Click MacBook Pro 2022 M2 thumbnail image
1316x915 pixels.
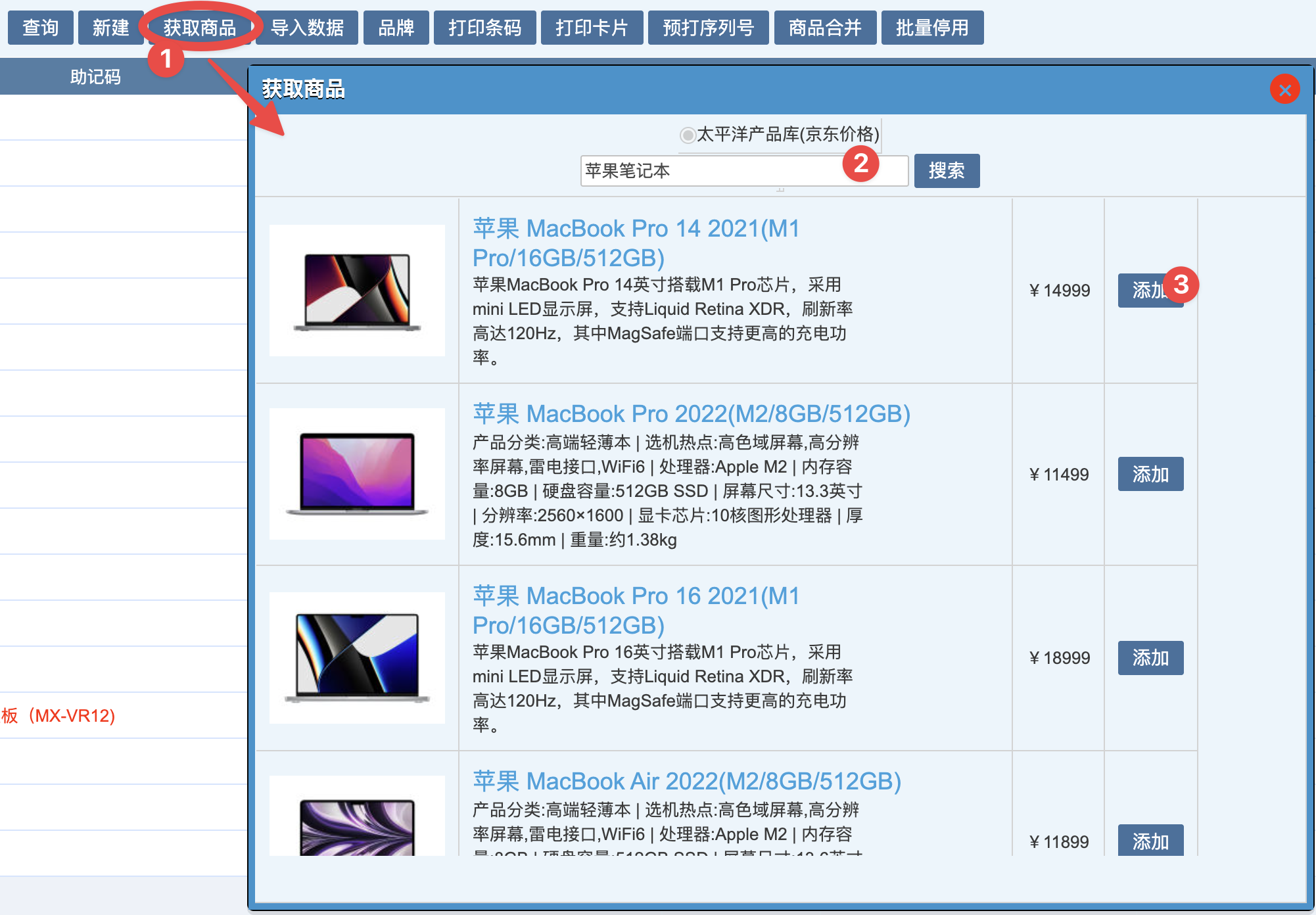pyautogui.click(x=357, y=474)
